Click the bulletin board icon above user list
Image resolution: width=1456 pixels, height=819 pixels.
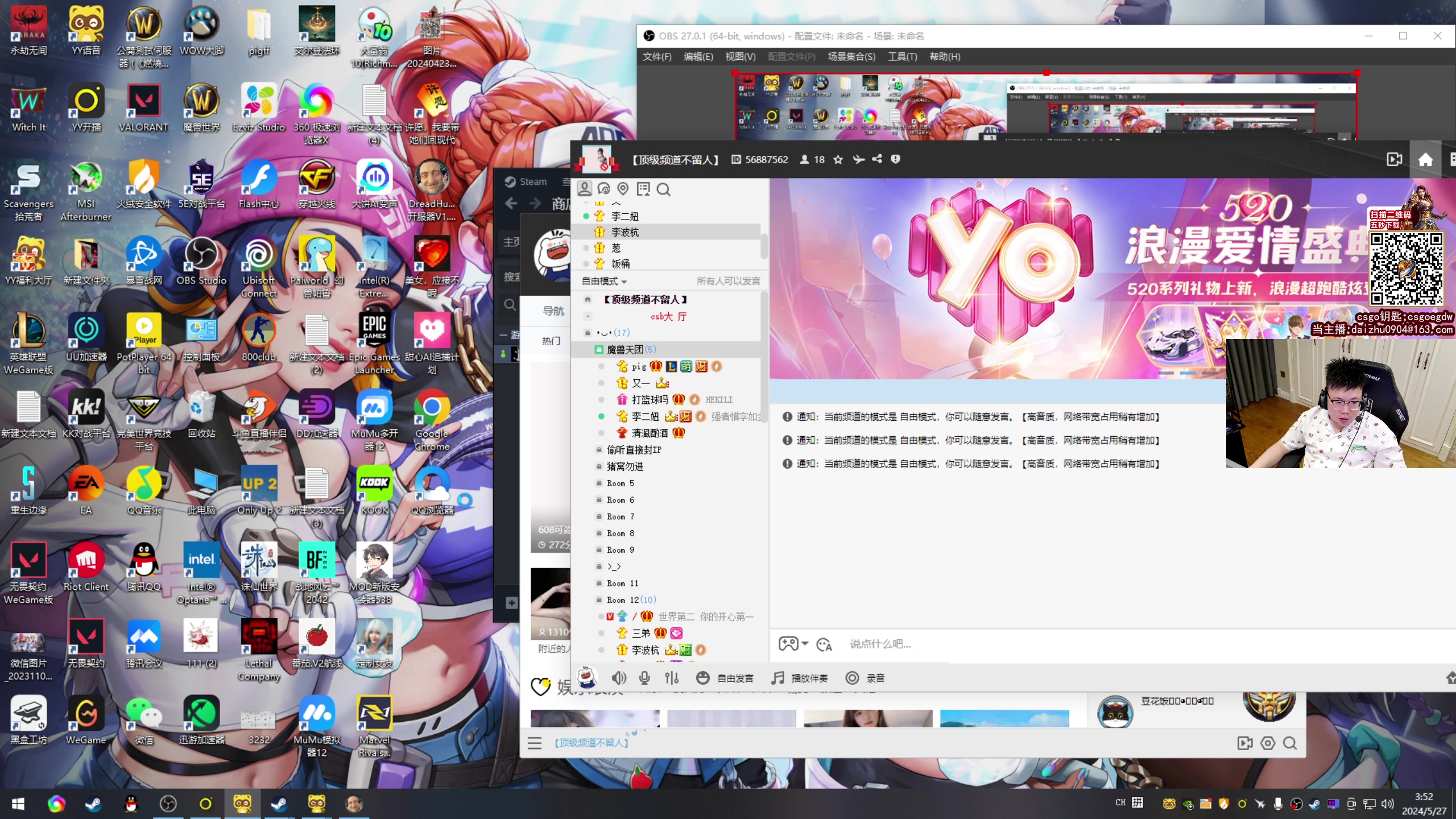[x=643, y=188]
